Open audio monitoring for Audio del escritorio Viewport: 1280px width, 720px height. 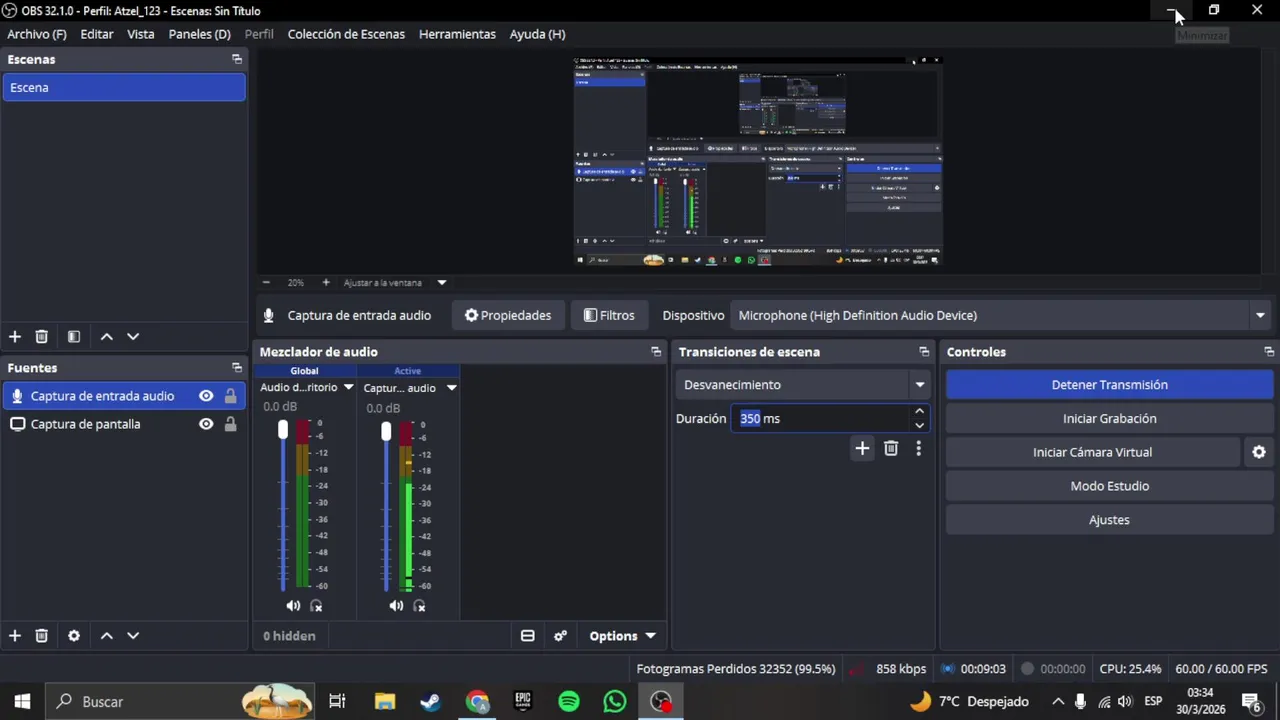point(316,606)
